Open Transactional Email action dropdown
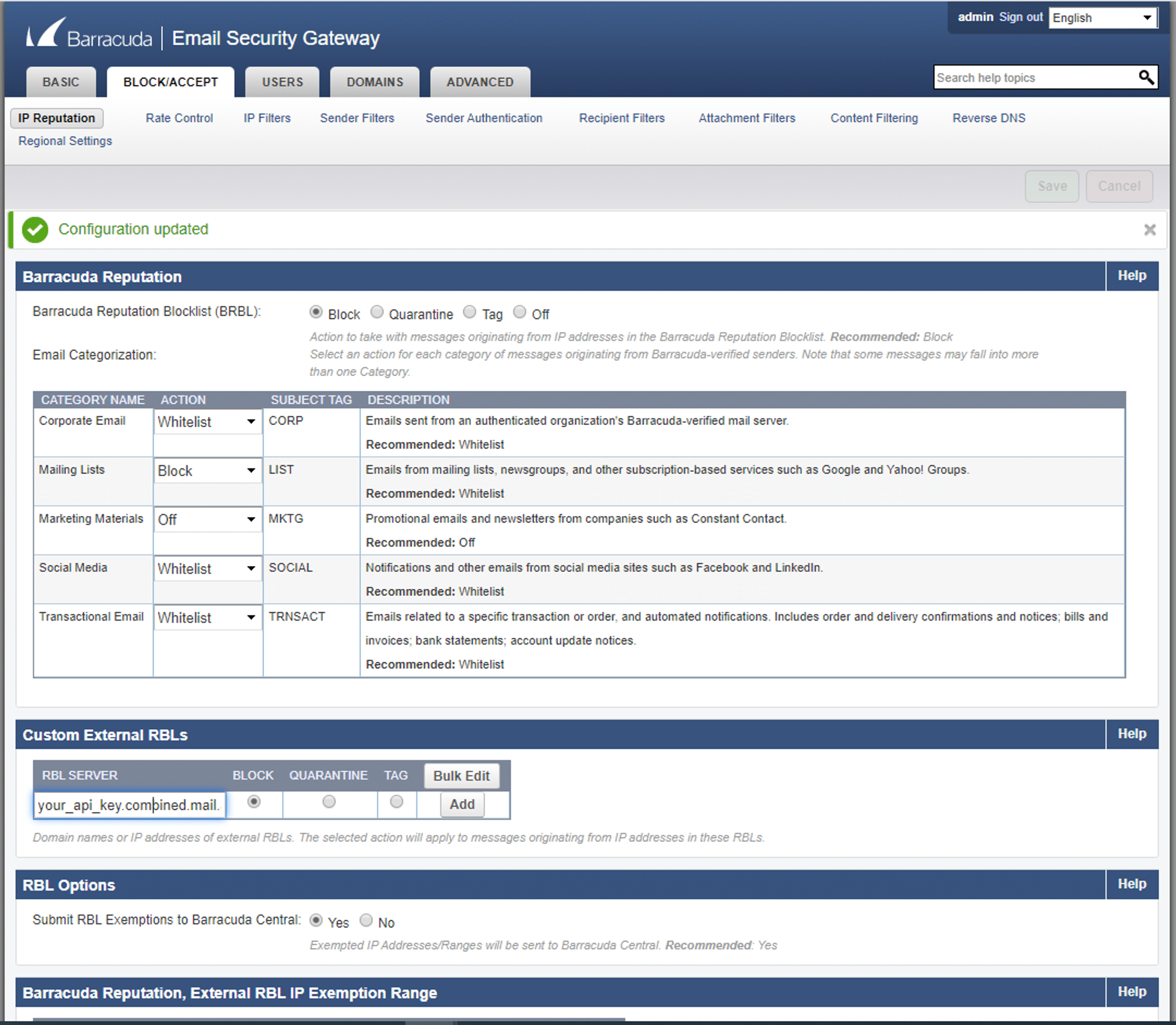The image size is (1176, 1025). [x=208, y=617]
